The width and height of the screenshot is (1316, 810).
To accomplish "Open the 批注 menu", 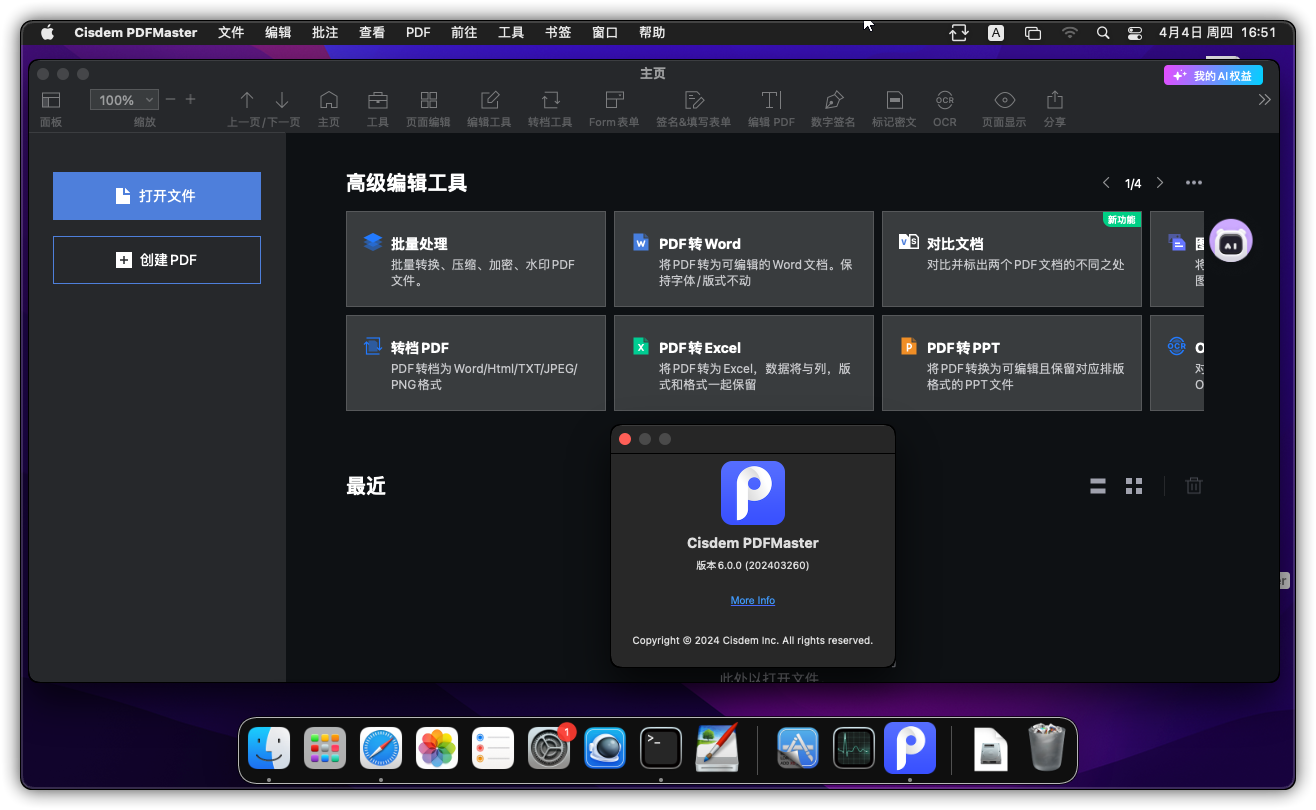I will [325, 32].
